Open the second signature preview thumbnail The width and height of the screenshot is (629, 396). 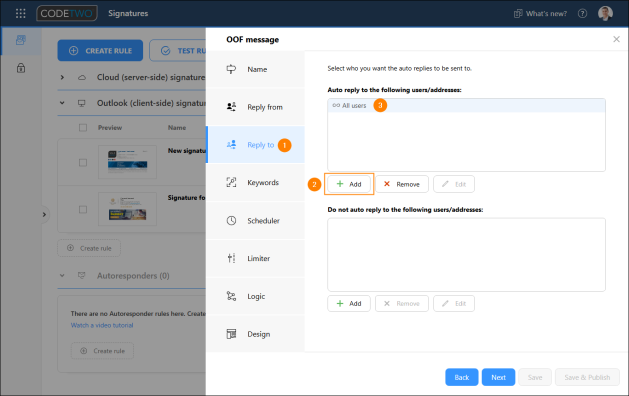coord(128,209)
